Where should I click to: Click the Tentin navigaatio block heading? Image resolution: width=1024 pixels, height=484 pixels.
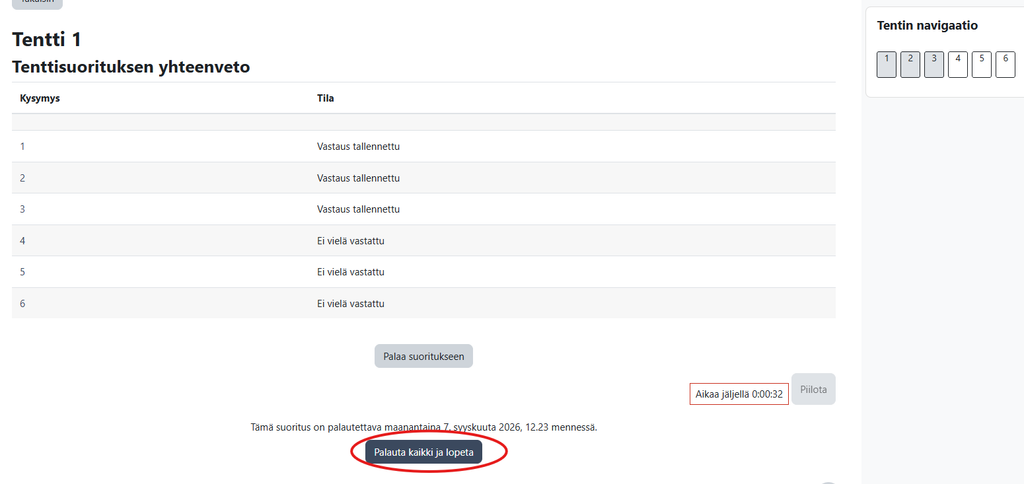click(927, 25)
